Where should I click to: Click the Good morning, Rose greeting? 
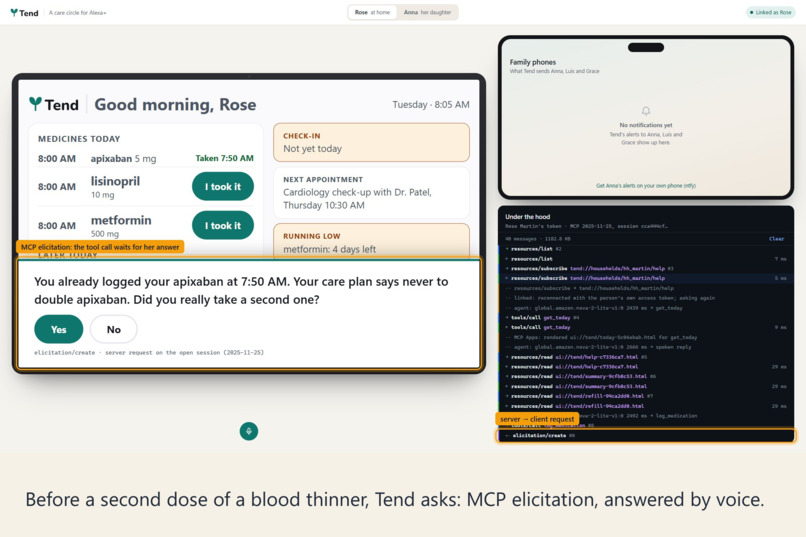click(175, 104)
